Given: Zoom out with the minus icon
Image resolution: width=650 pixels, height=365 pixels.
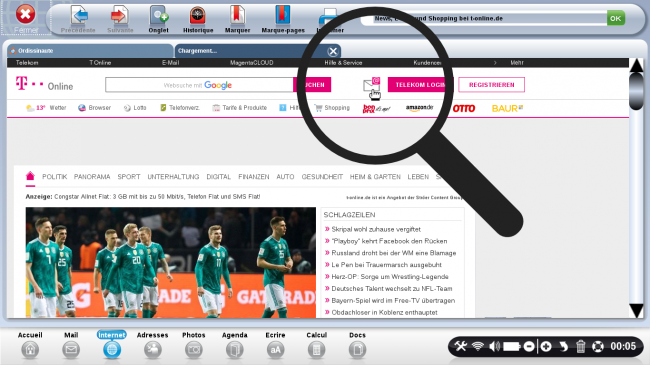Looking at the screenshot, I should point(529,346).
